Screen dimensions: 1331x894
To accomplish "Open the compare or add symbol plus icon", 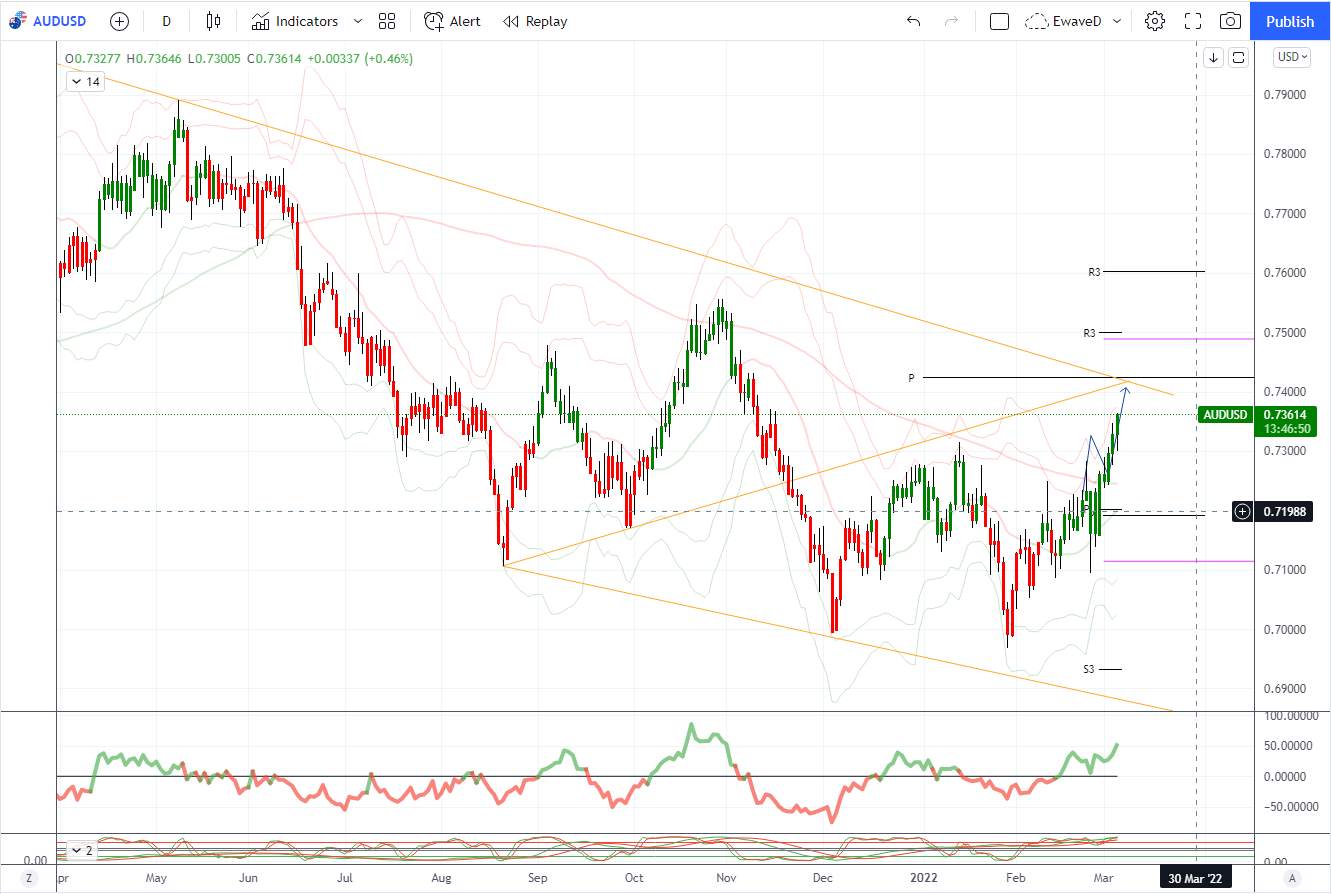I will 119,21.
